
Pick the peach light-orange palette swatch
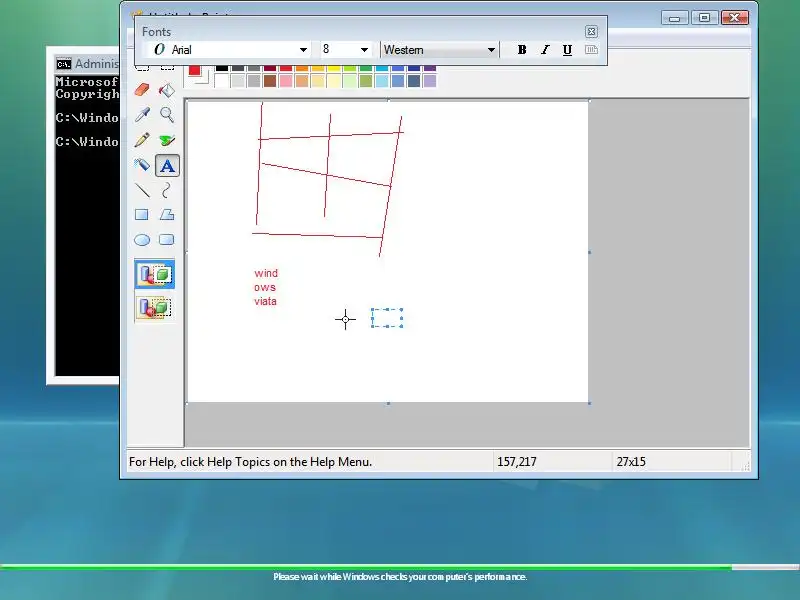(x=302, y=81)
